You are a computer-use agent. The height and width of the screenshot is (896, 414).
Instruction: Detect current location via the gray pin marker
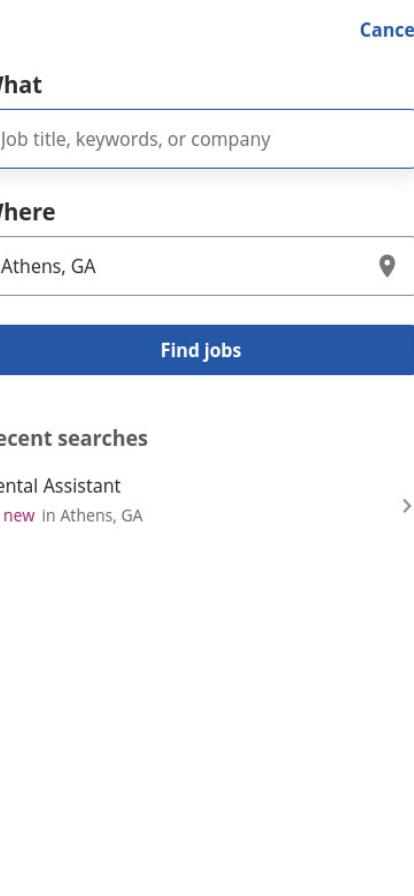[387, 266]
